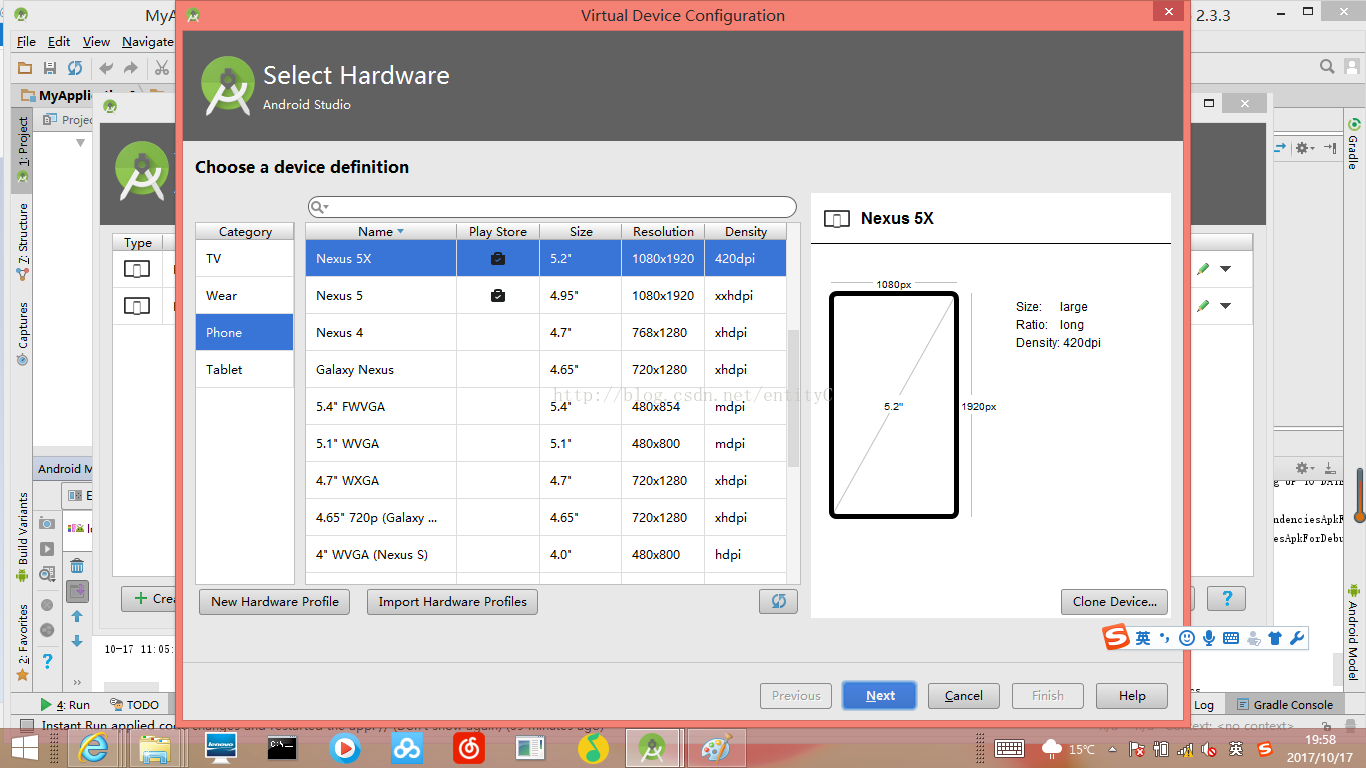The height and width of the screenshot is (768, 1366).
Task: Click the Next button
Action: click(880, 696)
